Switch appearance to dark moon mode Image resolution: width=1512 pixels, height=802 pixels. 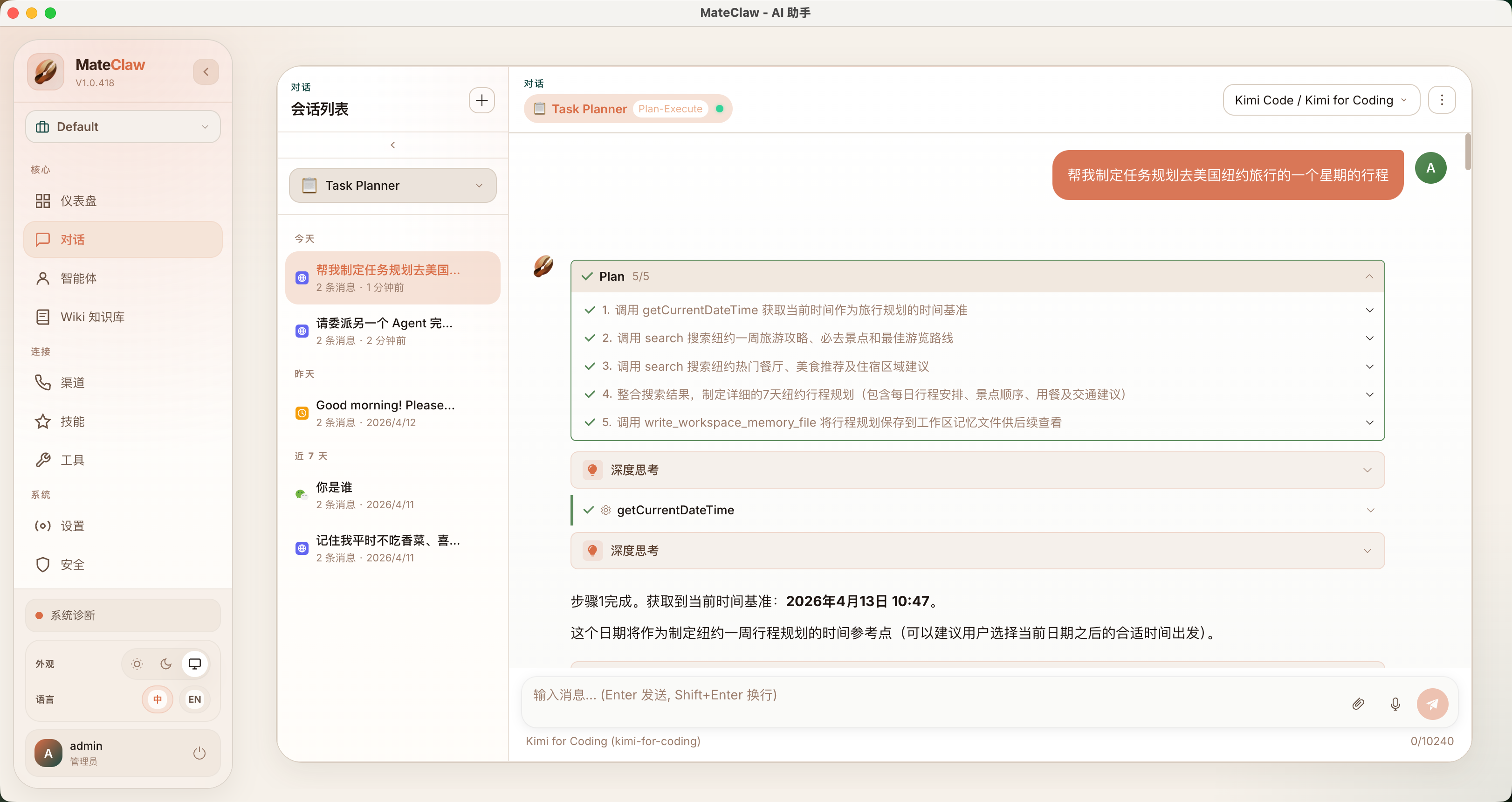pos(166,664)
